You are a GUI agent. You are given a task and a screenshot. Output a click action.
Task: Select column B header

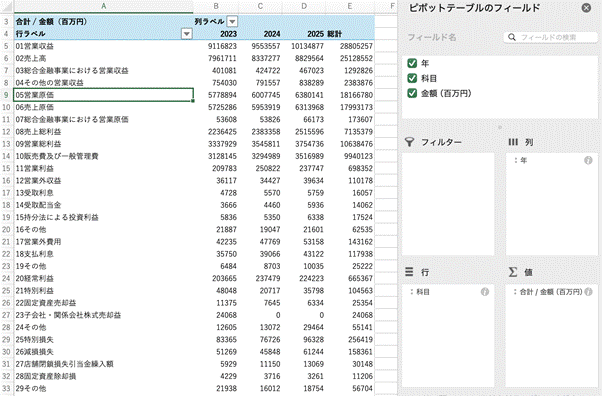tap(216, 6)
